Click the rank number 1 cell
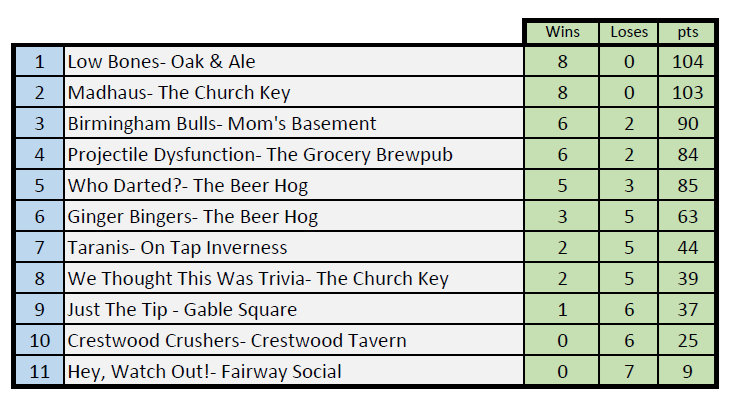The image size is (733, 405). click(x=40, y=62)
